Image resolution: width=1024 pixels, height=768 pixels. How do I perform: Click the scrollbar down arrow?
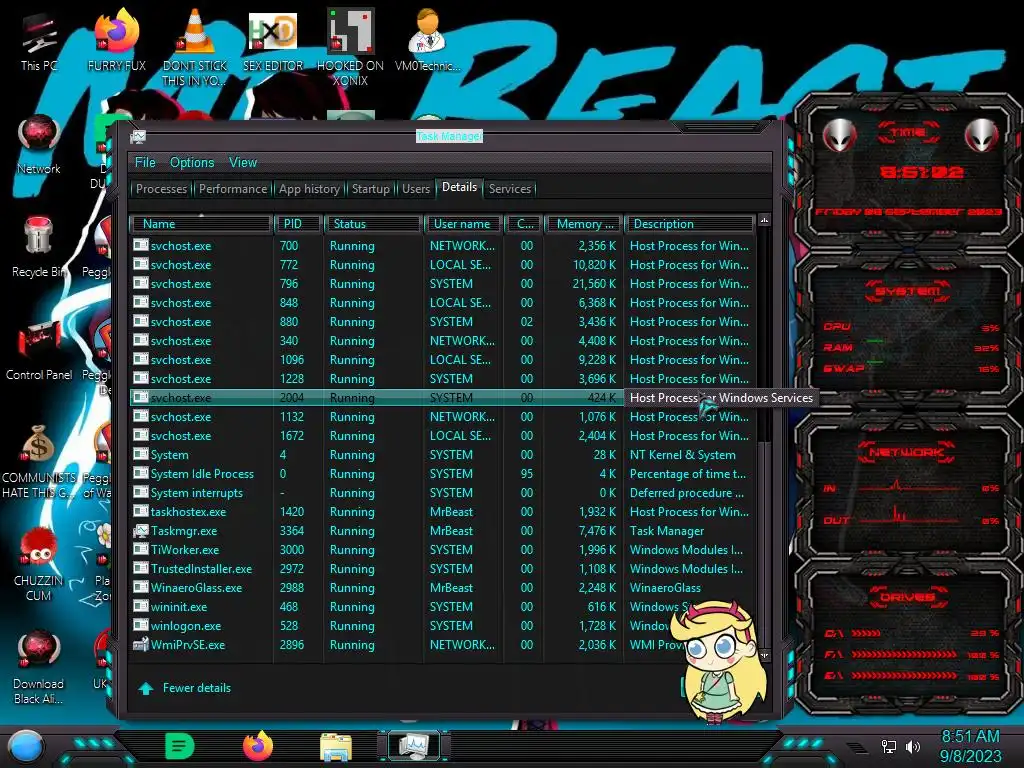tap(764, 654)
